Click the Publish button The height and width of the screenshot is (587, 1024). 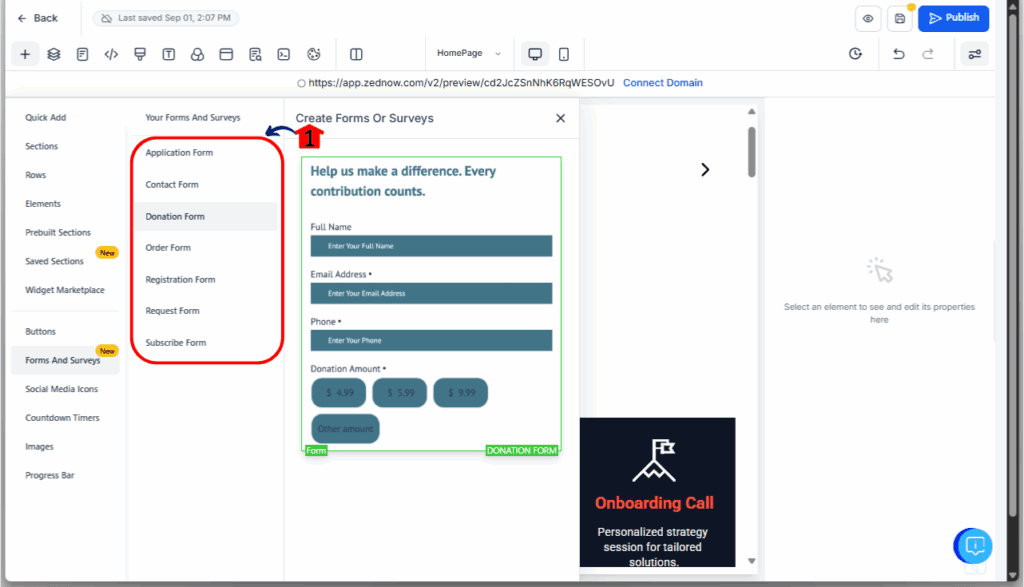(953, 18)
